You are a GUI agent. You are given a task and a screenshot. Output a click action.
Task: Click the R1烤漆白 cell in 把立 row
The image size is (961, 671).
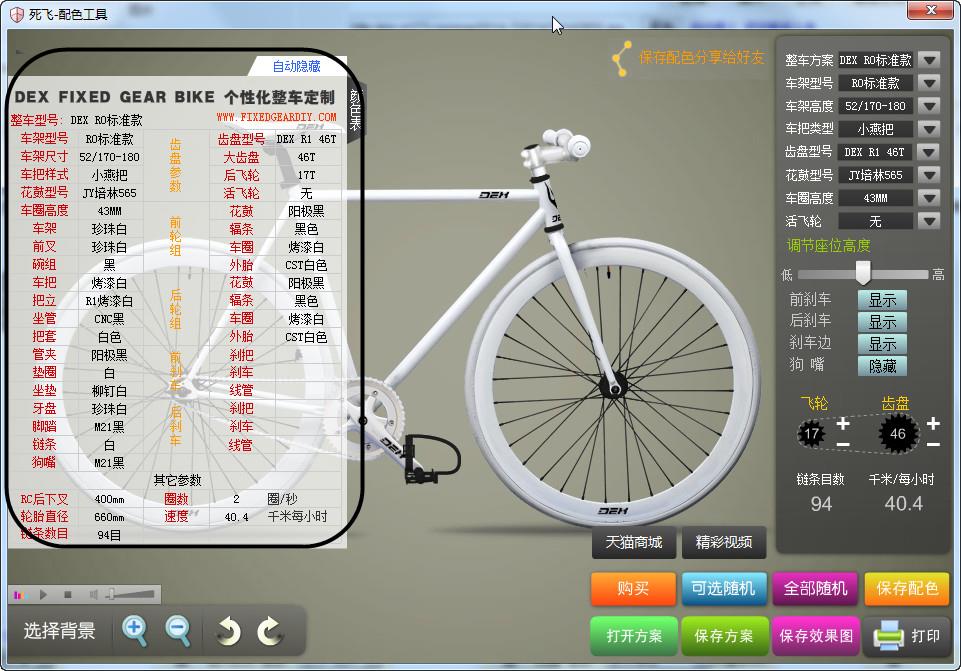point(109,301)
